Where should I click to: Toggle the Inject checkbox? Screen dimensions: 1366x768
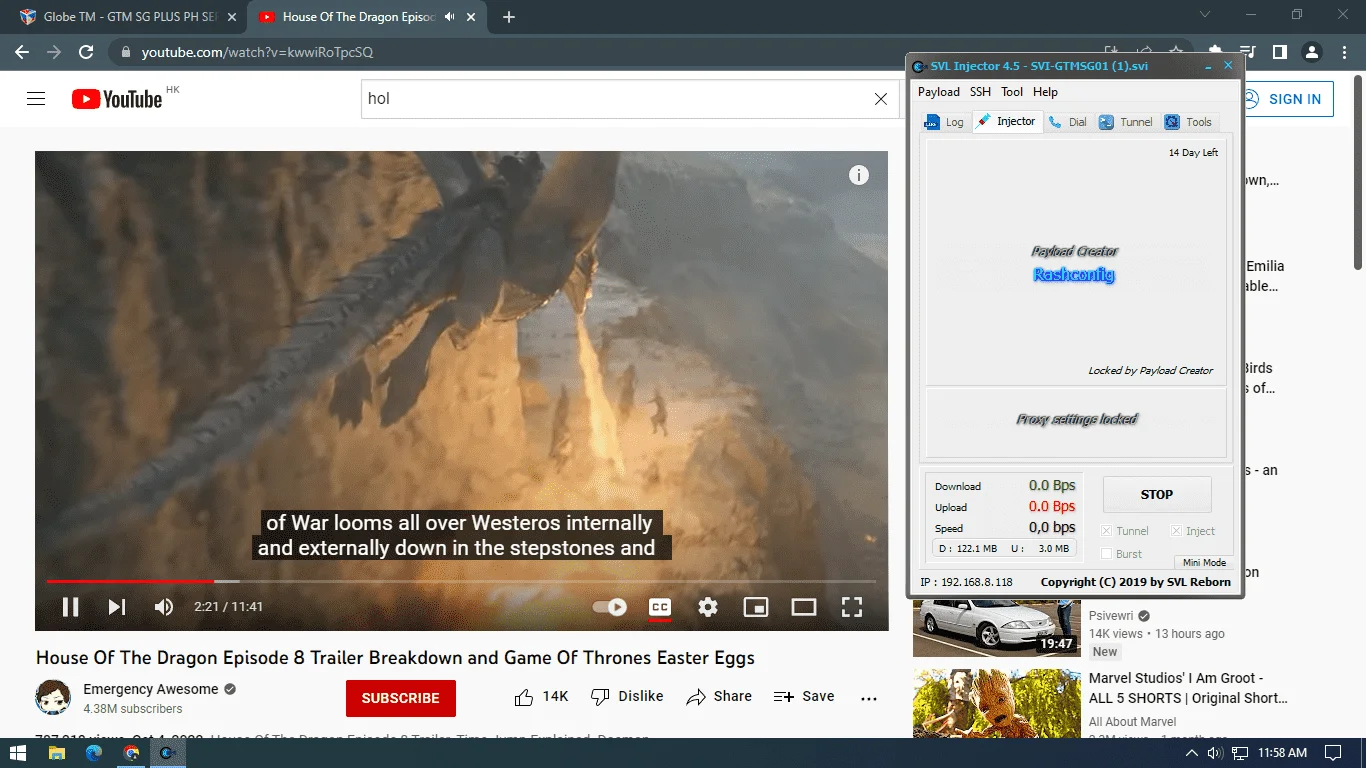1176,531
